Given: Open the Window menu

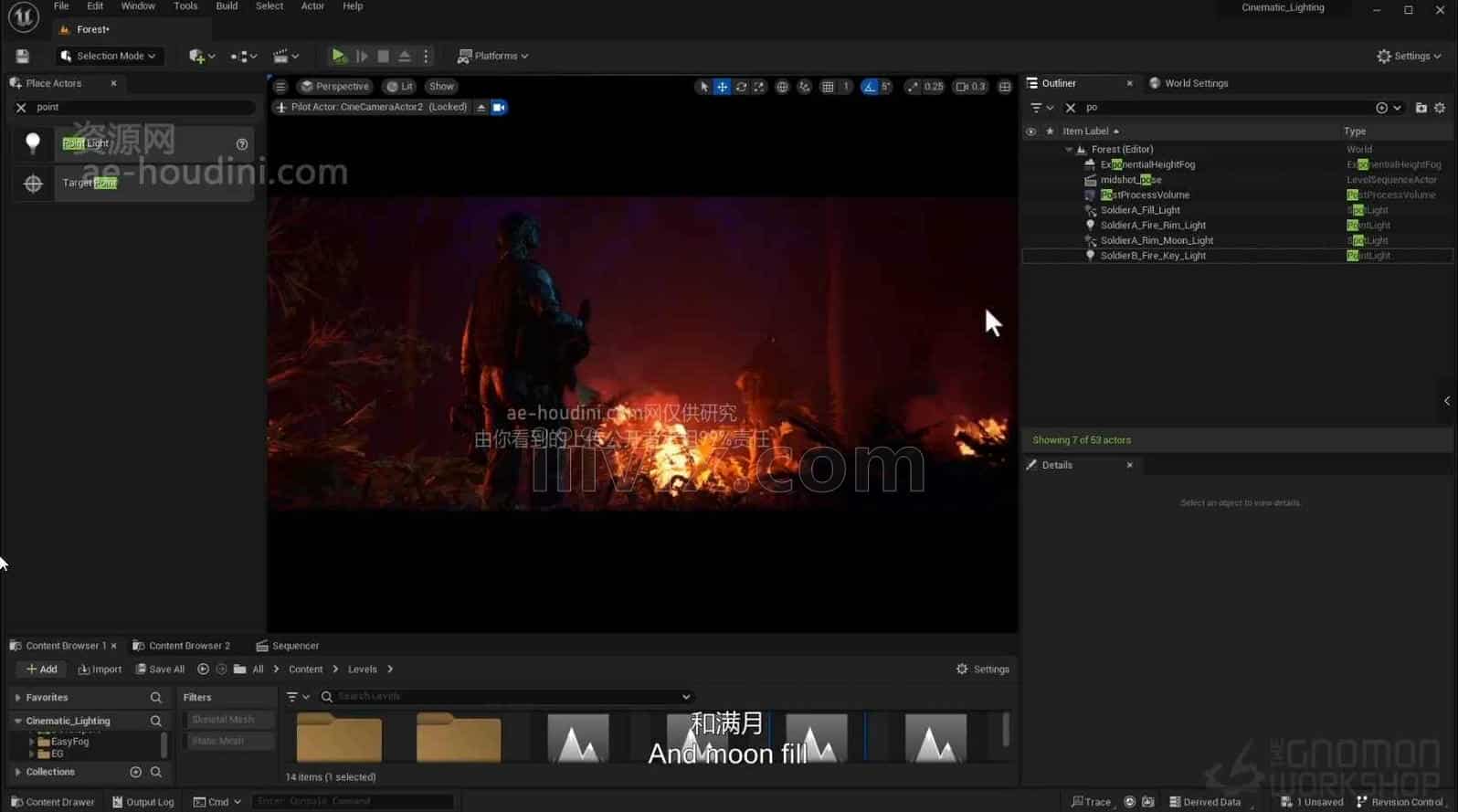Looking at the screenshot, I should [x=138, y=6].
